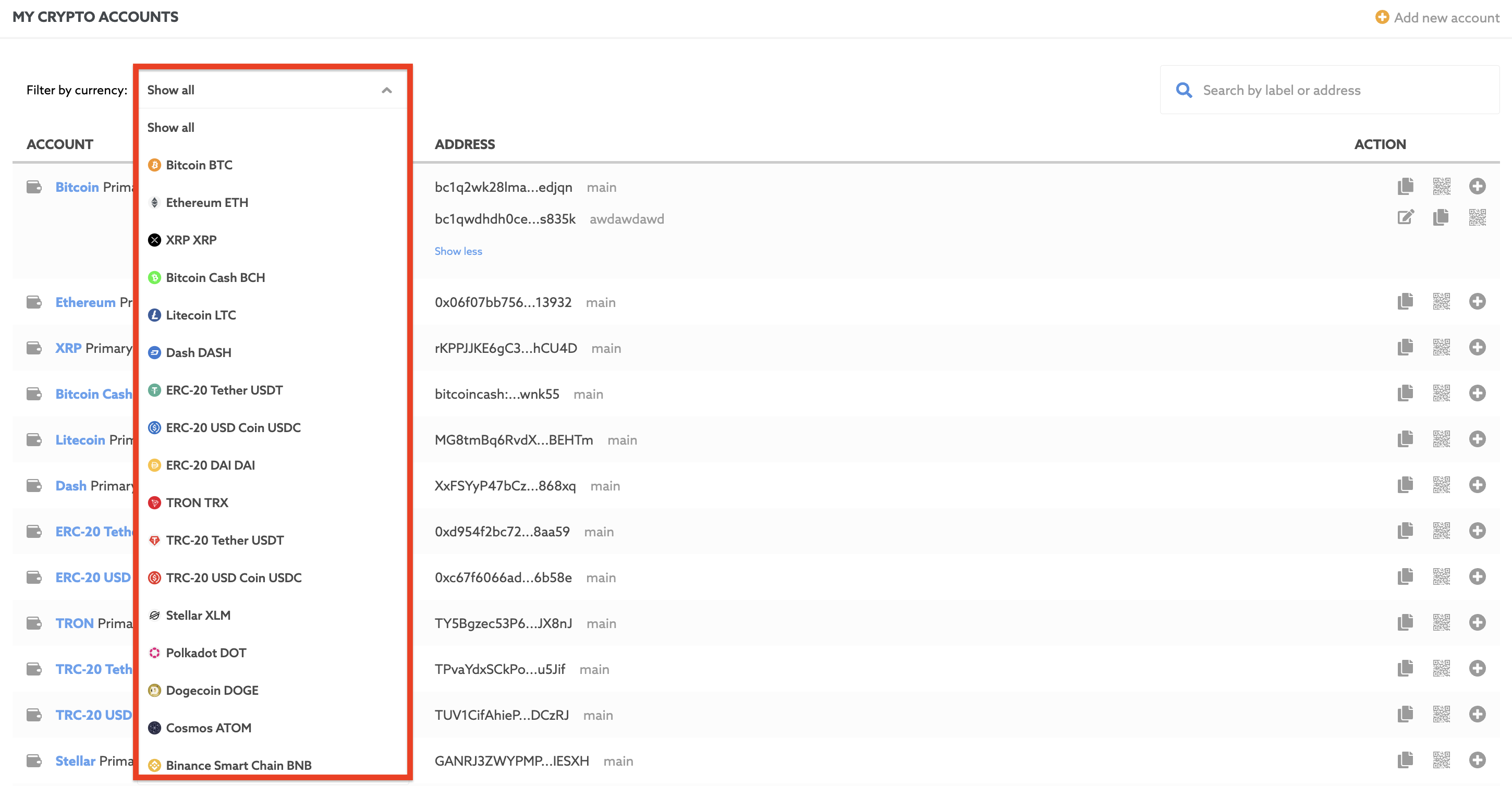Click the rKPPJJKE6gC3...hCU4D address text

[505, 348]
